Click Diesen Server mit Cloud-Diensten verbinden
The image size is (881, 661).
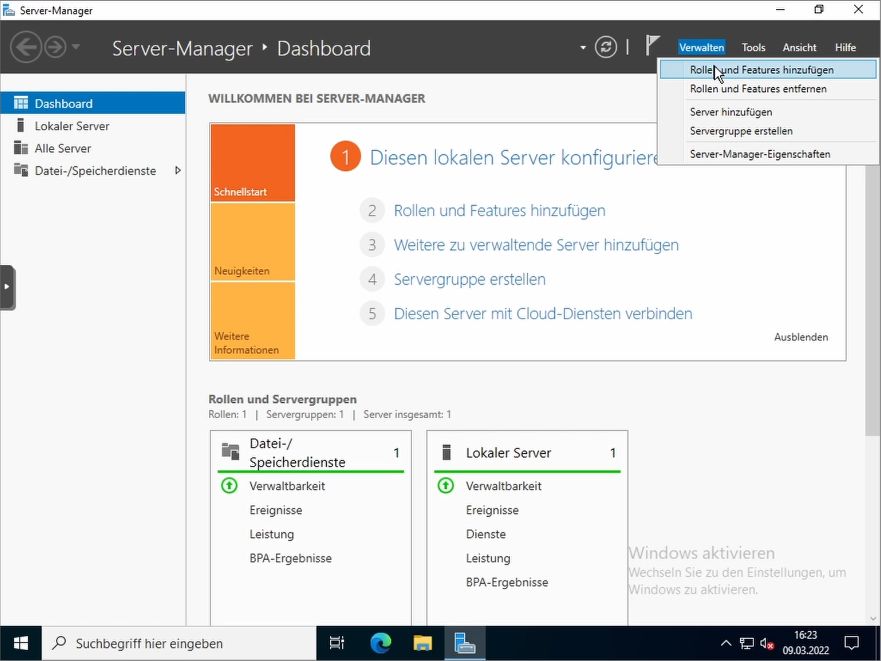point(543,314)
